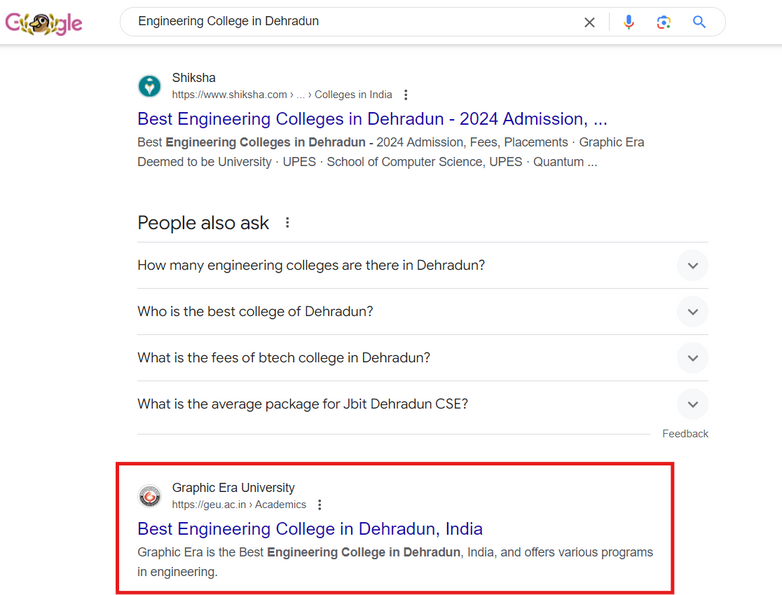
Task: Click the Feedback link
Action: 685,434
